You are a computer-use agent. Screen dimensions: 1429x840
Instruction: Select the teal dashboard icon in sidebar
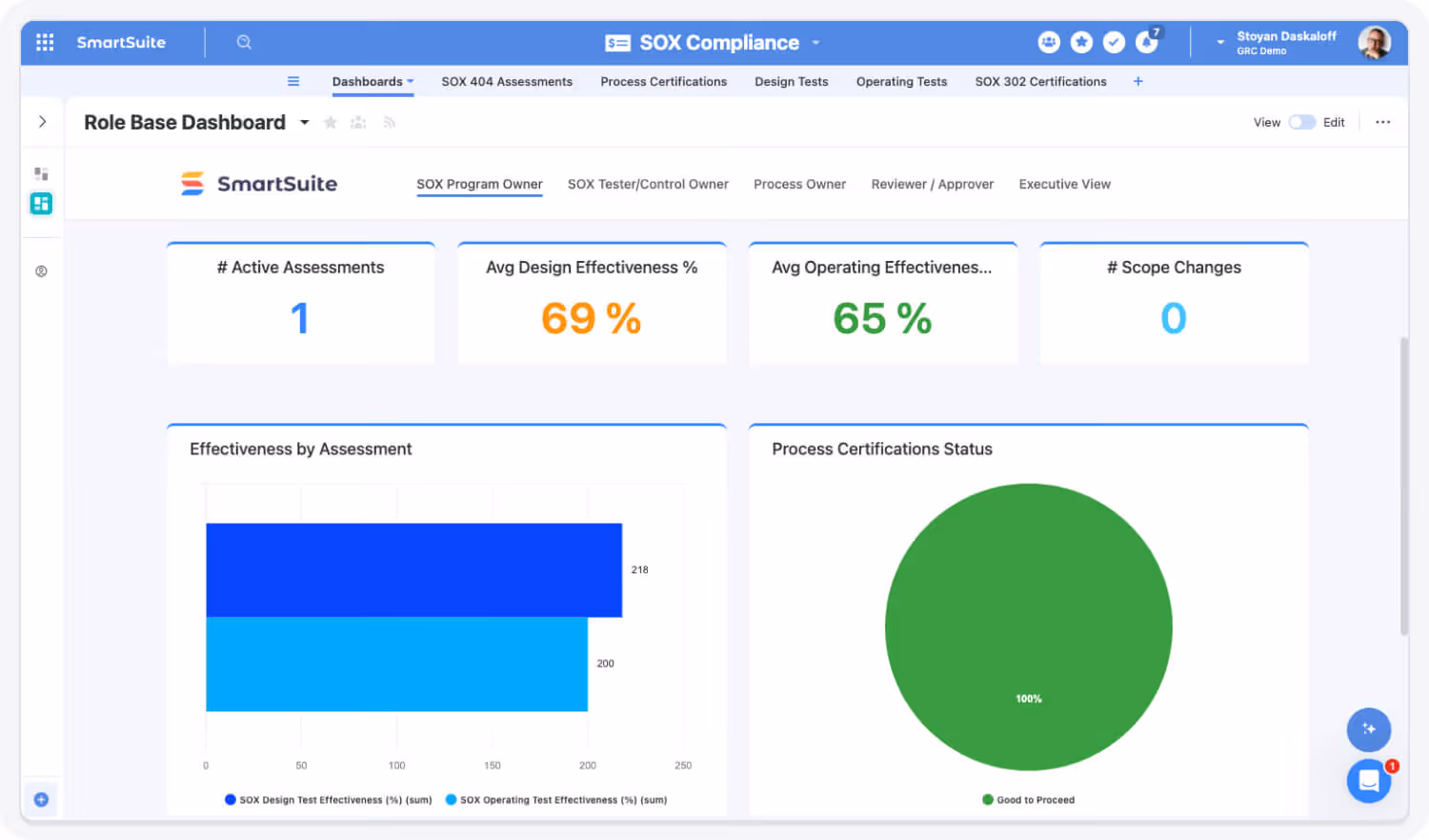pyautogui.click(x=41, y=203)
